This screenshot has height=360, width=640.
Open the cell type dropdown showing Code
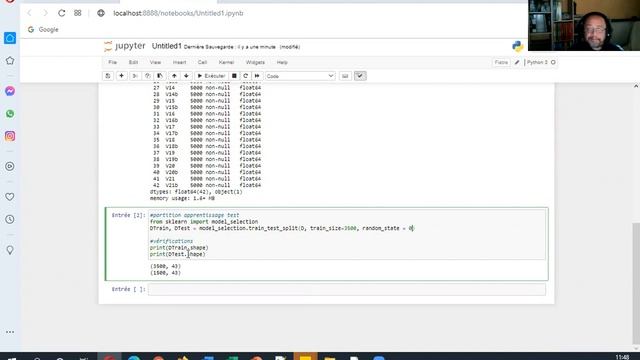pos(300,76)
